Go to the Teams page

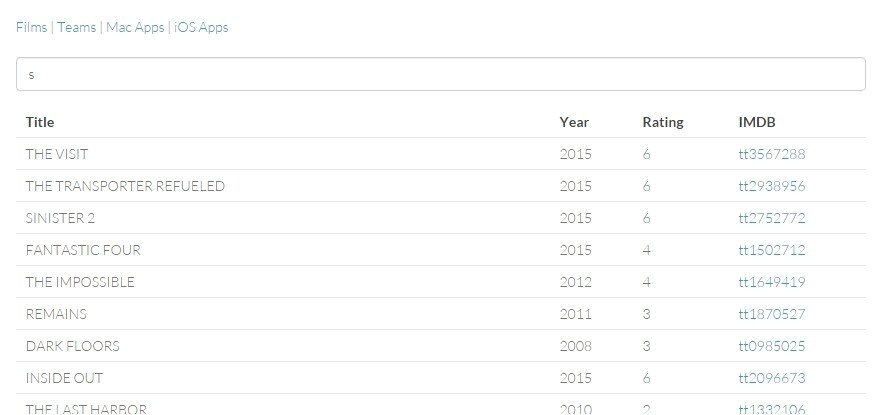click(76, 27)
